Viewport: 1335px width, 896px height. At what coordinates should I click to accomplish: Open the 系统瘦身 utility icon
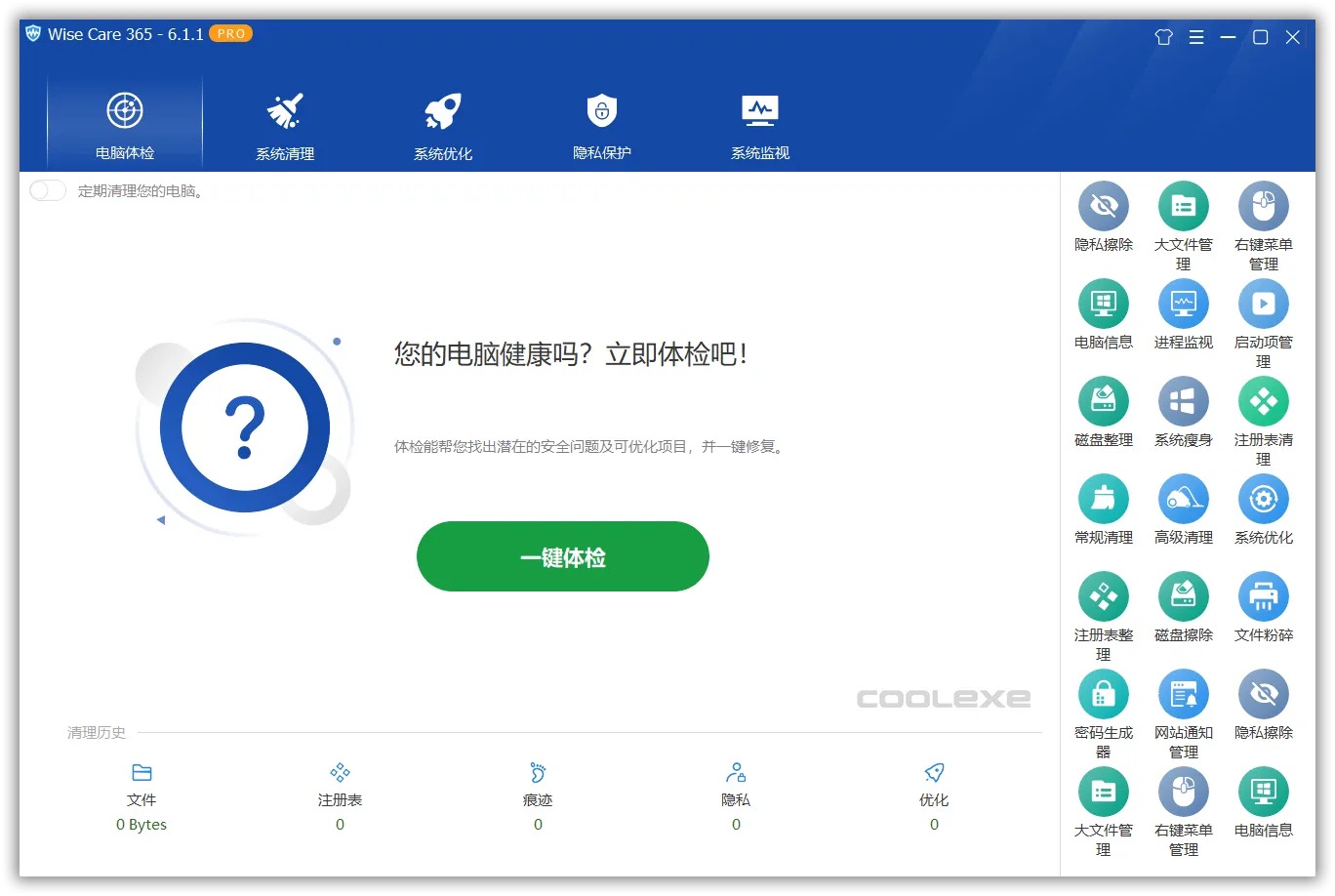point(1183,402)
